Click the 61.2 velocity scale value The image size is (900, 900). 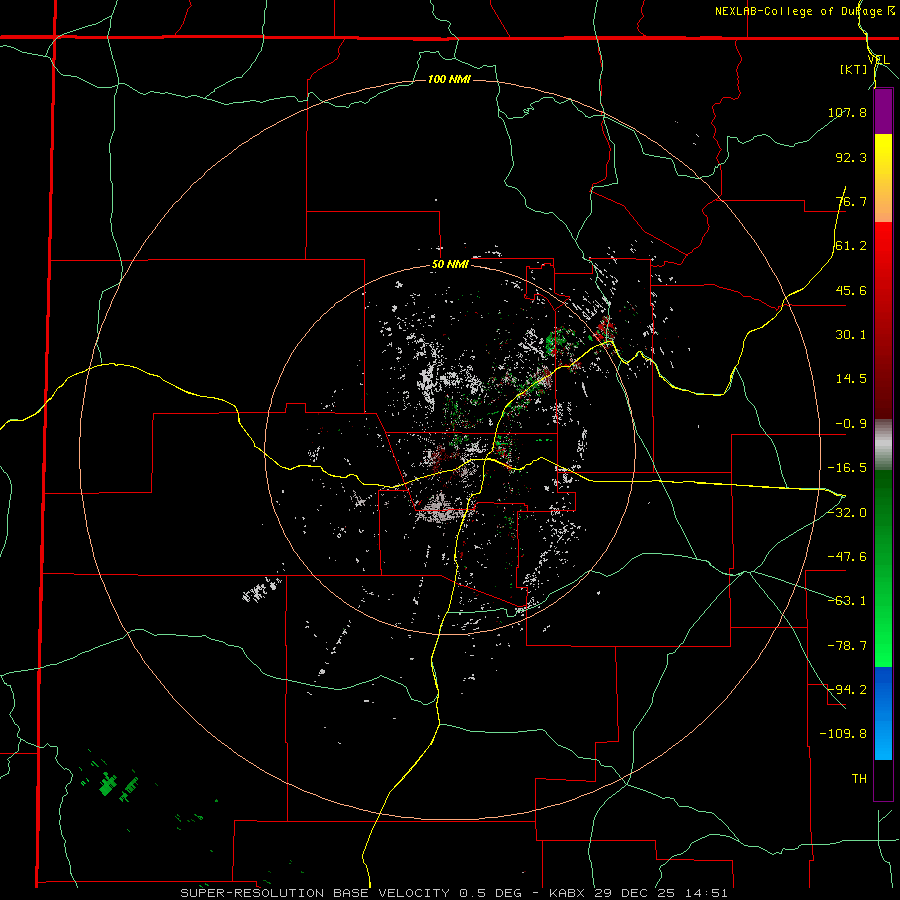[x=851, y=246]
